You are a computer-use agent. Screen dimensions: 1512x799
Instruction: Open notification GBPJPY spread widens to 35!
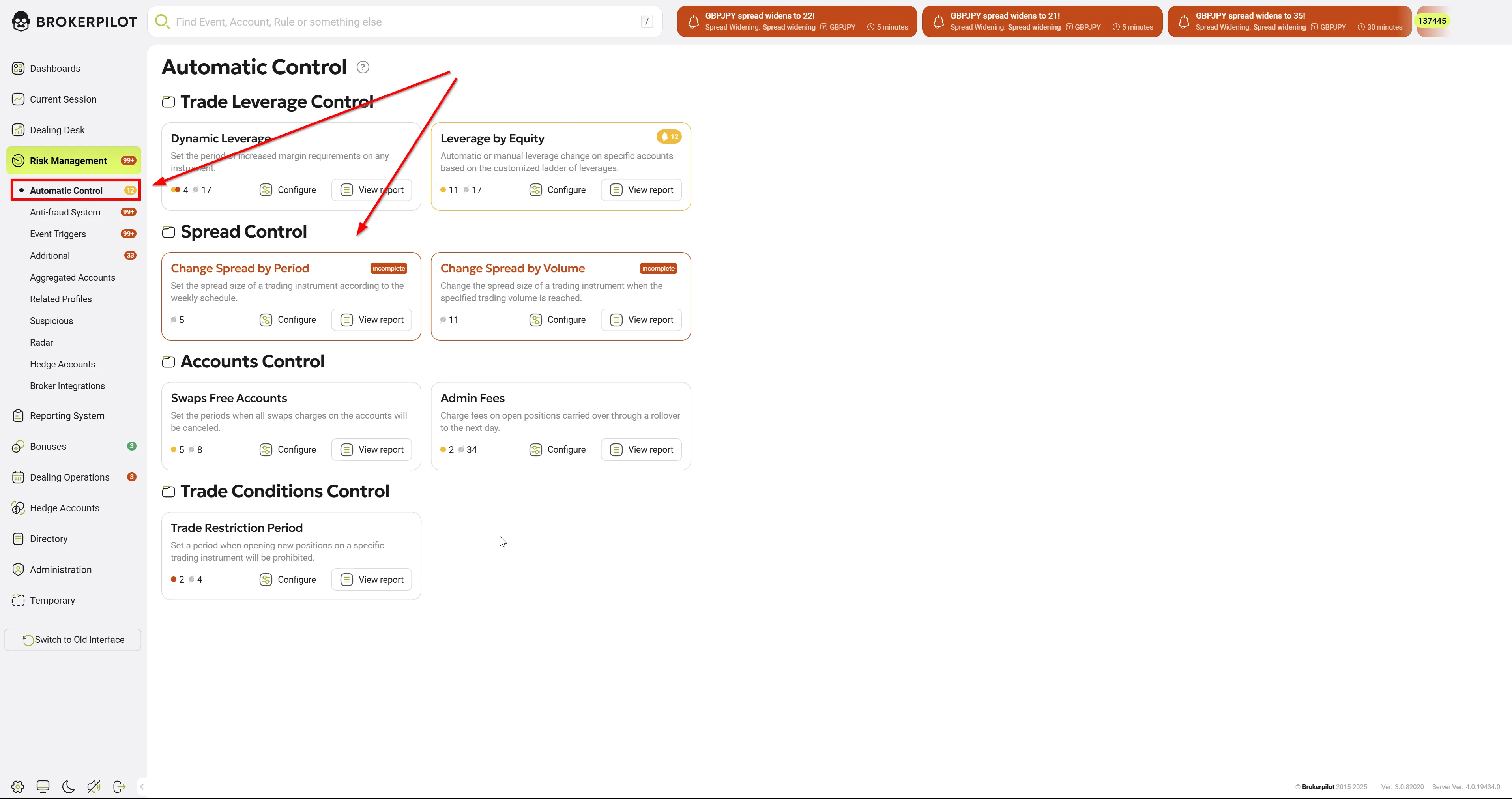[1289, 22]
